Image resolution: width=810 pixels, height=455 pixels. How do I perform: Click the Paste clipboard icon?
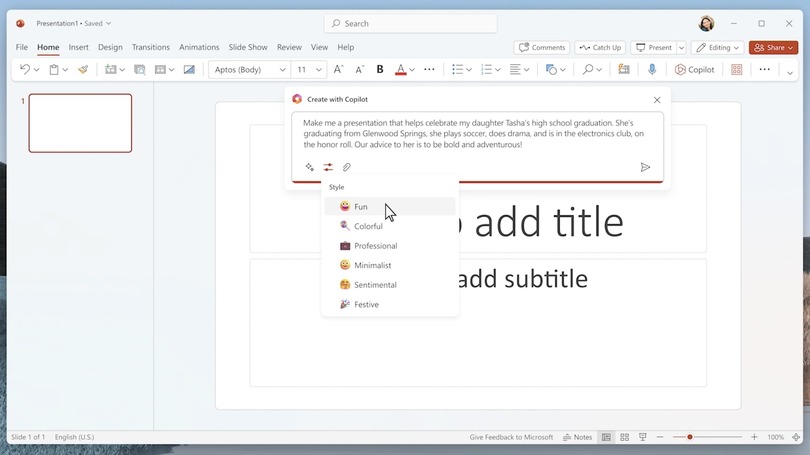pos(54,69)
